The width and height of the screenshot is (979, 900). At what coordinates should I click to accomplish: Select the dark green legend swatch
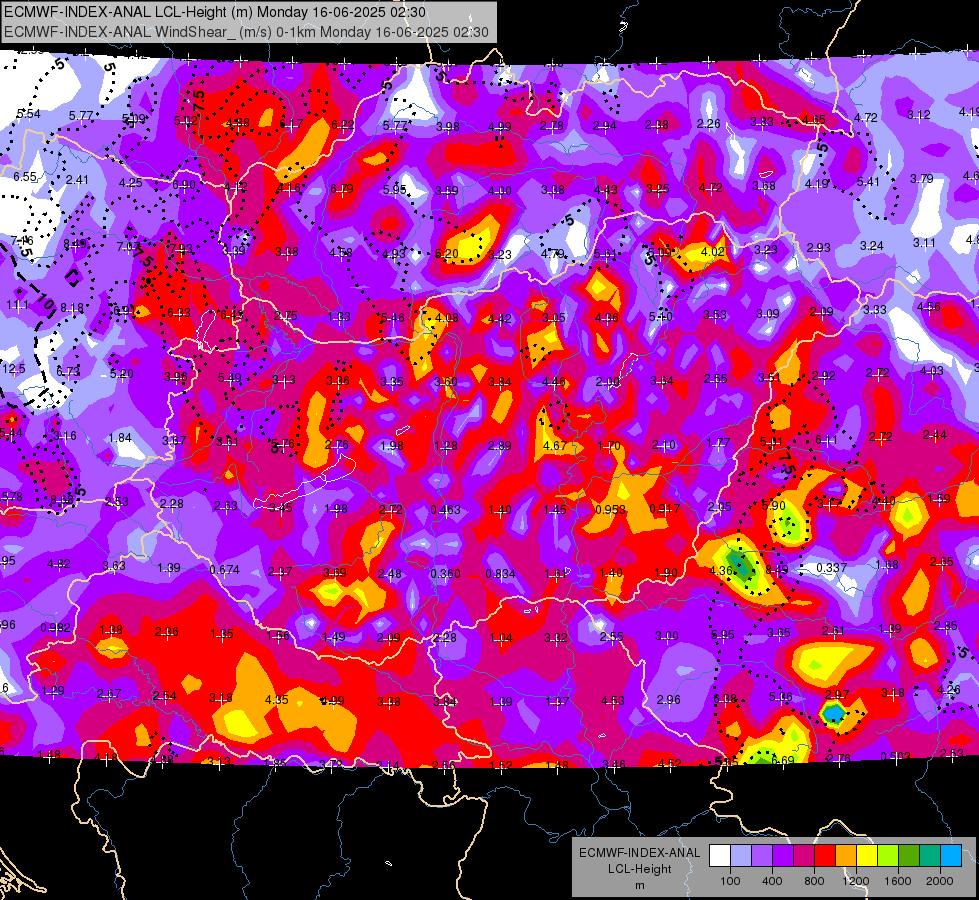[x=909, y=856]
